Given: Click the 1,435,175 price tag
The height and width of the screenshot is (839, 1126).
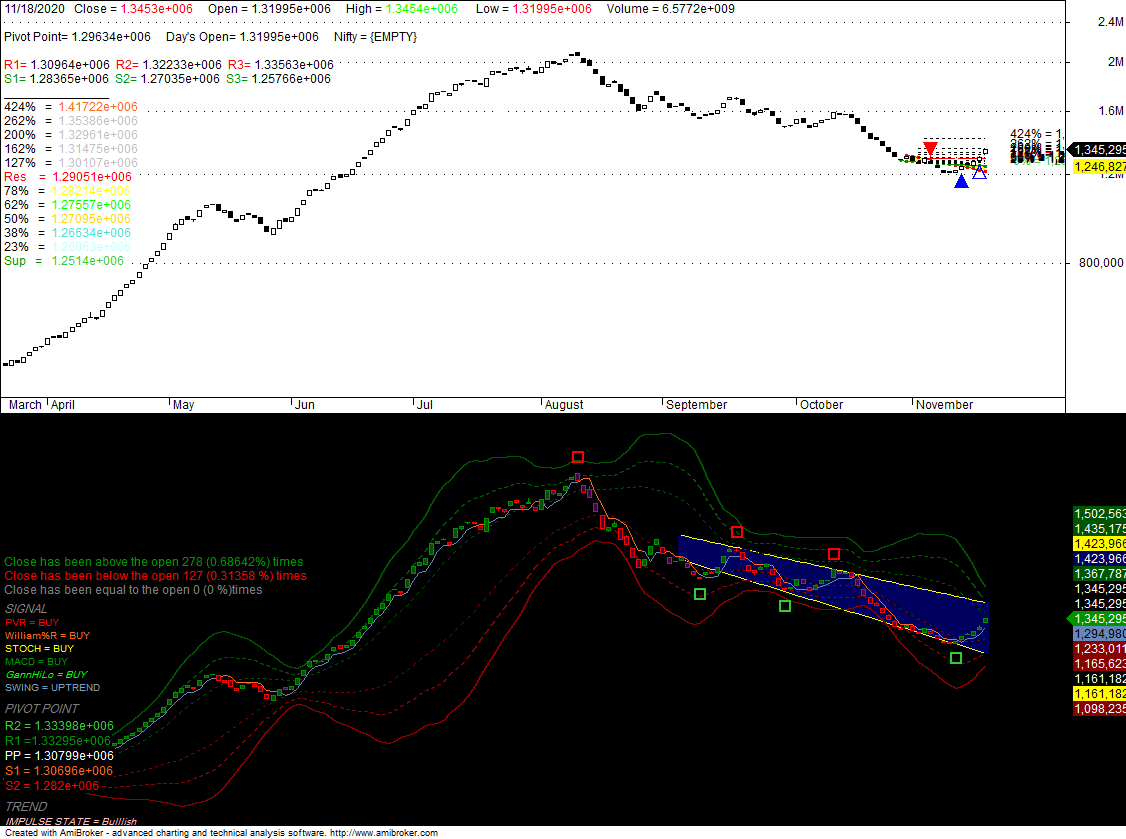Looking at the screenshot, I should point(1099,529).
